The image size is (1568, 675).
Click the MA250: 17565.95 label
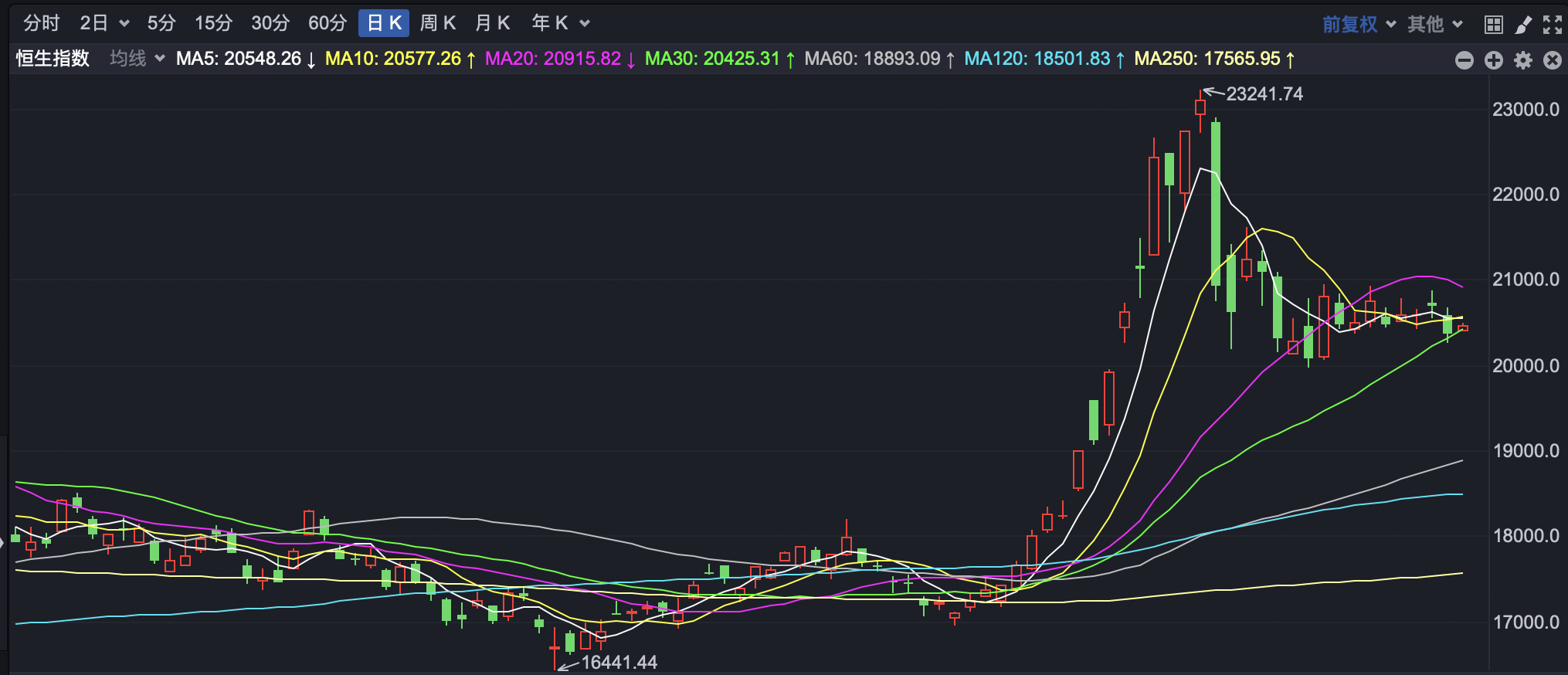click(1214, 59)
